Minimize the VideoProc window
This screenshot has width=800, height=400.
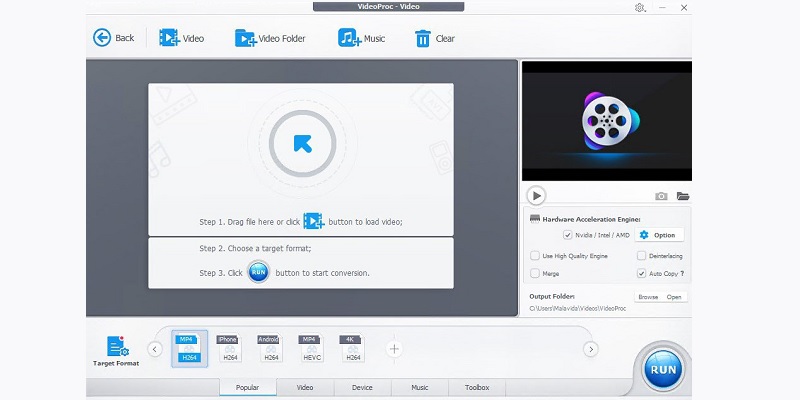662,8
